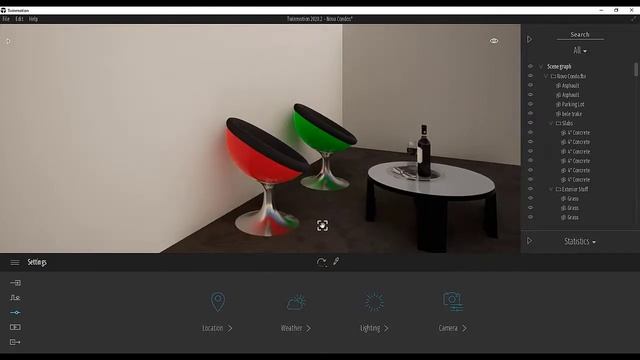Open the Import dock icon
The height and width of the screenshot is (360, 640).
[x=15, y=282]
